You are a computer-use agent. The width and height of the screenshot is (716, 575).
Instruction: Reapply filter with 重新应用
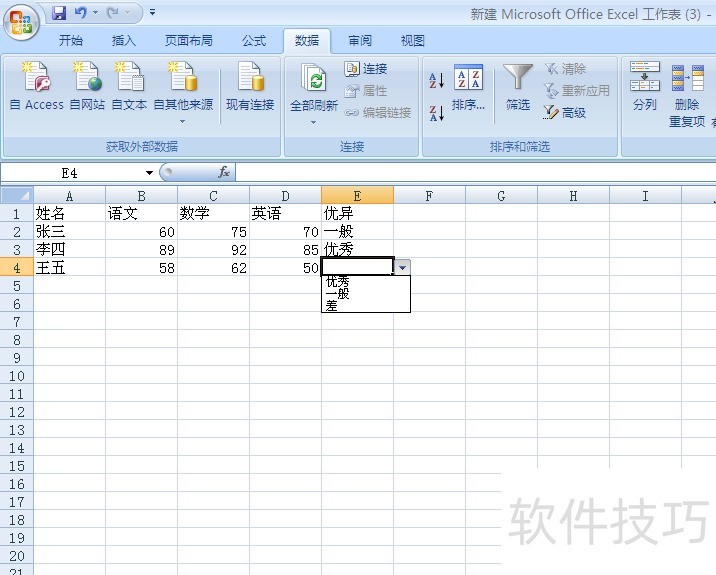pos(577,91)
